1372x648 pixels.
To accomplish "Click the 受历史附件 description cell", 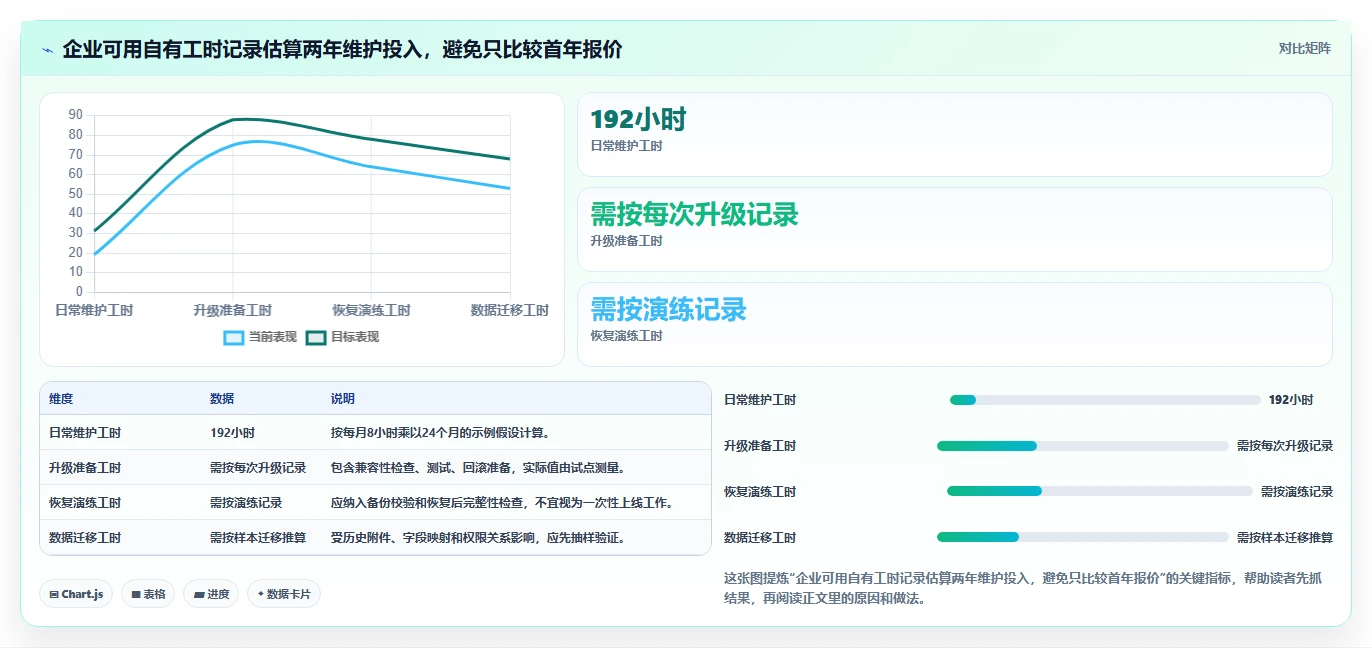I will click(481, 538).
